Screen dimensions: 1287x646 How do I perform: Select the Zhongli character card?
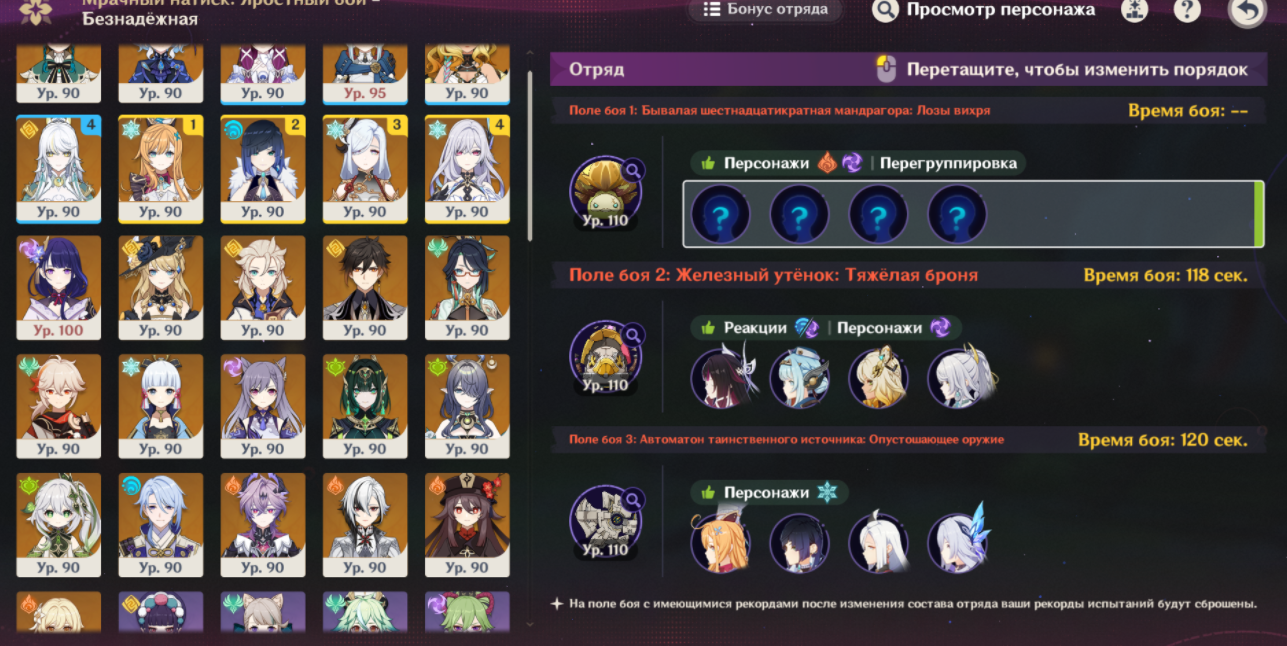365,288
